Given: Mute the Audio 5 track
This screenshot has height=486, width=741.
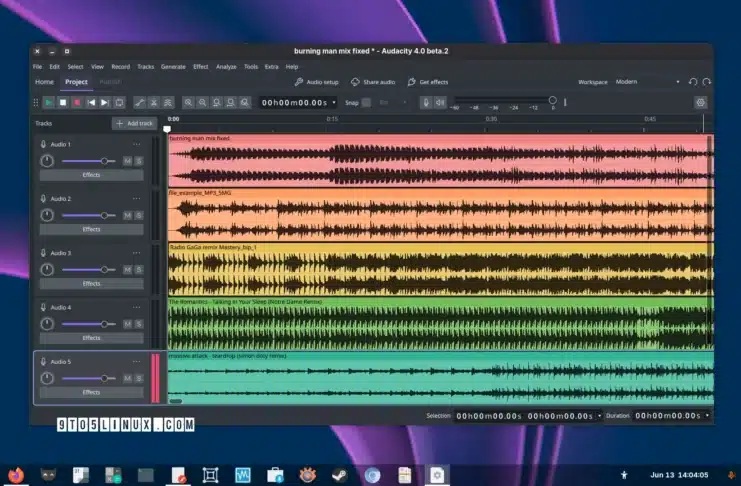Looking at the screenshot, I should pos(128,379).
